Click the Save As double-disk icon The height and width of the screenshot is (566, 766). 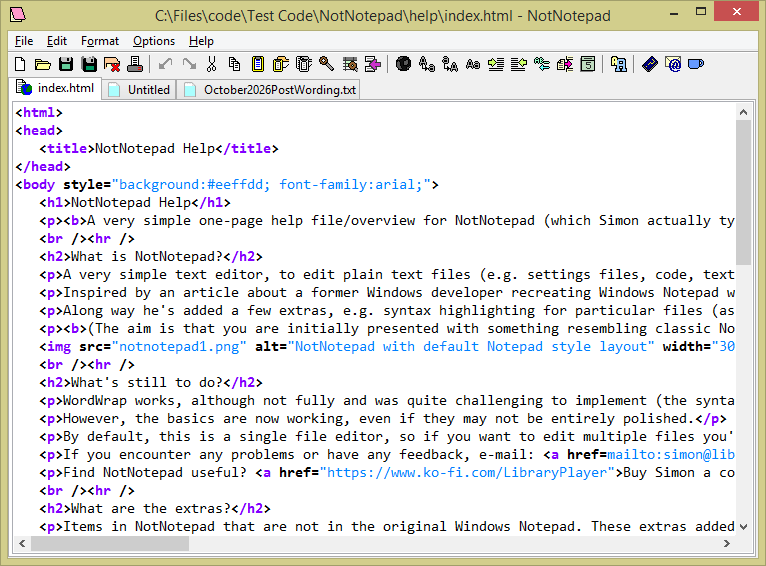[89, 64]
